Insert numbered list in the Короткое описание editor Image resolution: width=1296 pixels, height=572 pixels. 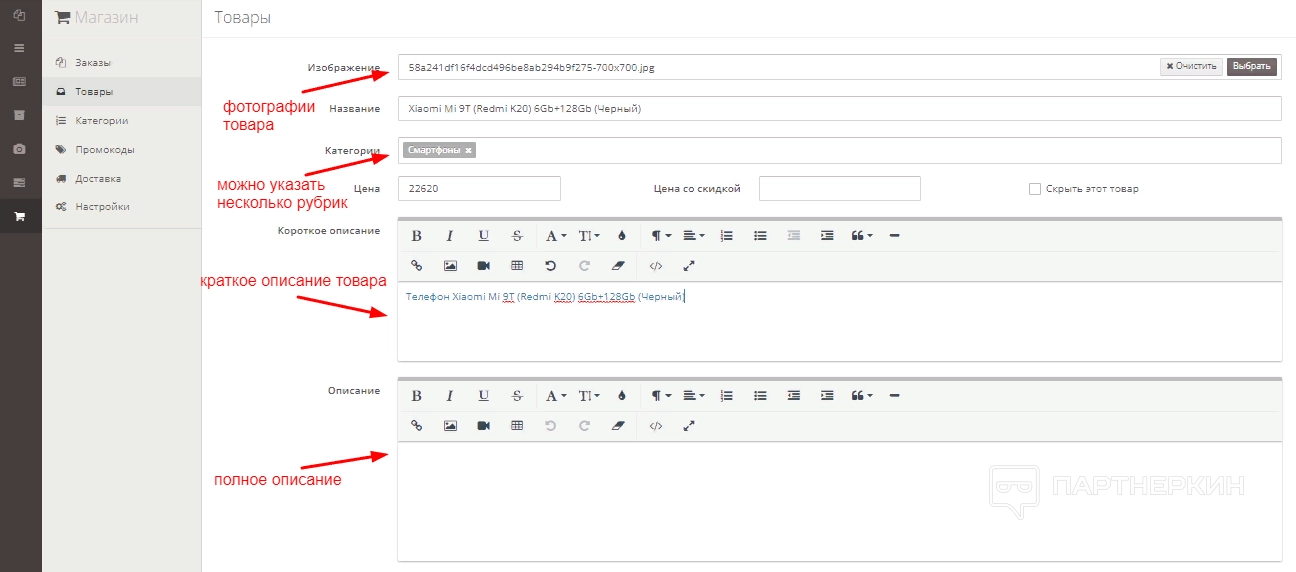point(727,236)
